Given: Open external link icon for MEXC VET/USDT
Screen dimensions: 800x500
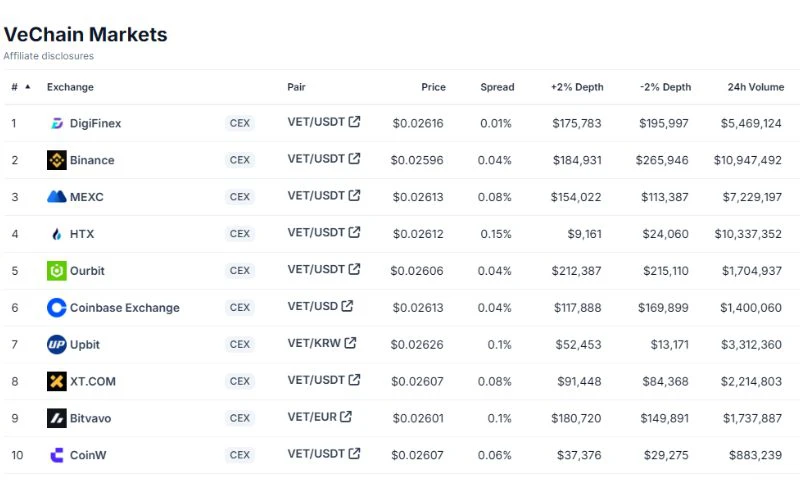Looking at the screenshot, I should pos(354,195).
